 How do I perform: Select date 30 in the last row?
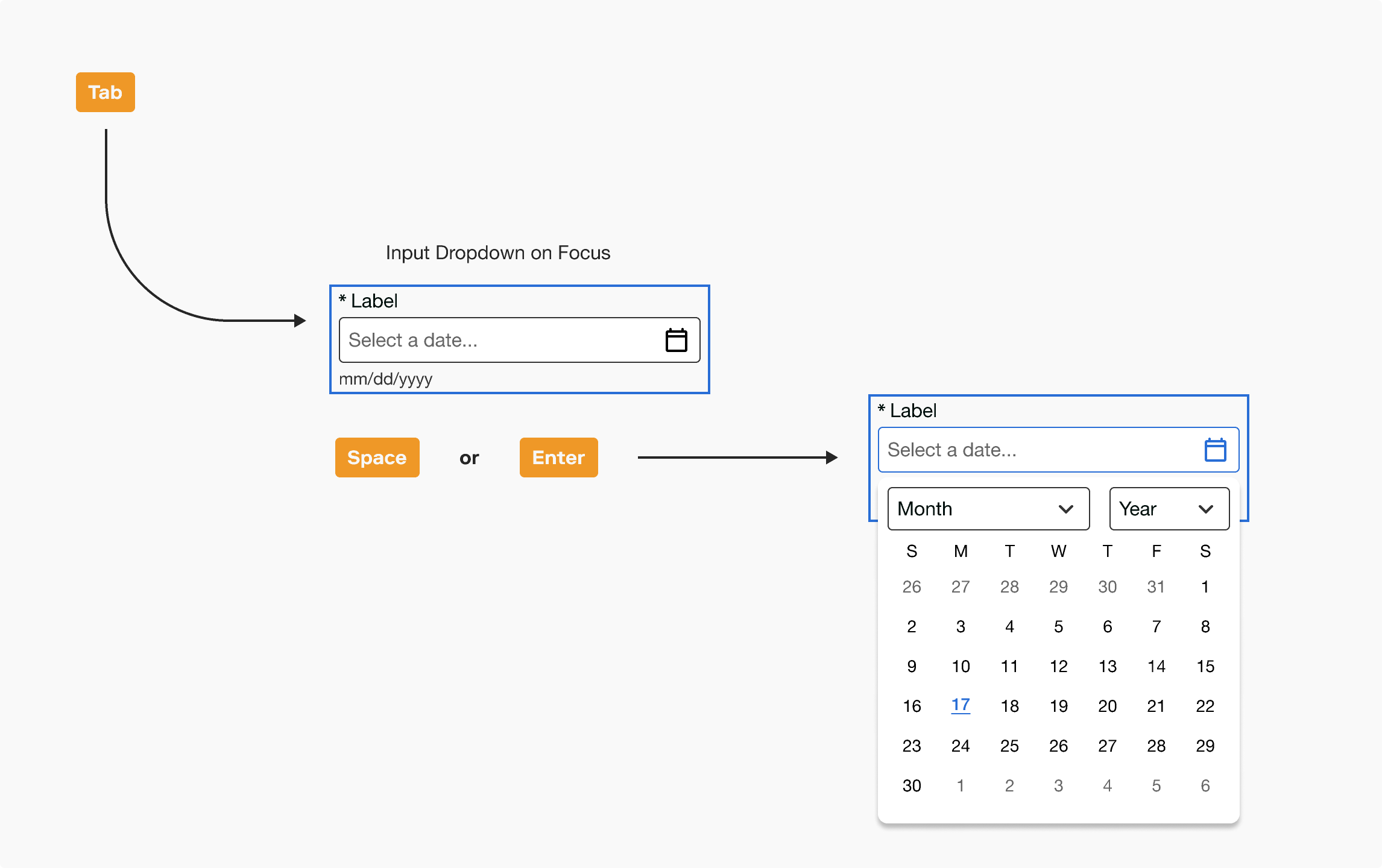[912, 785]
